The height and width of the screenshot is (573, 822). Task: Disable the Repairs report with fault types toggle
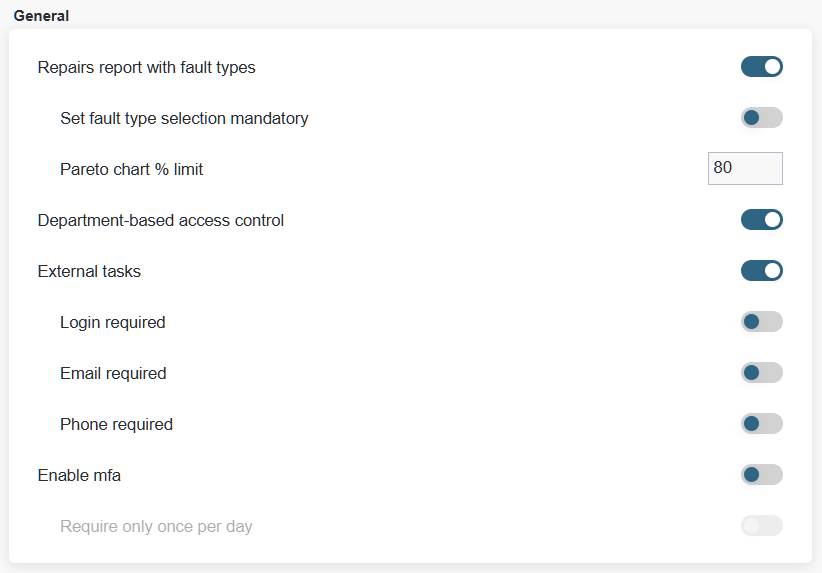761,67
